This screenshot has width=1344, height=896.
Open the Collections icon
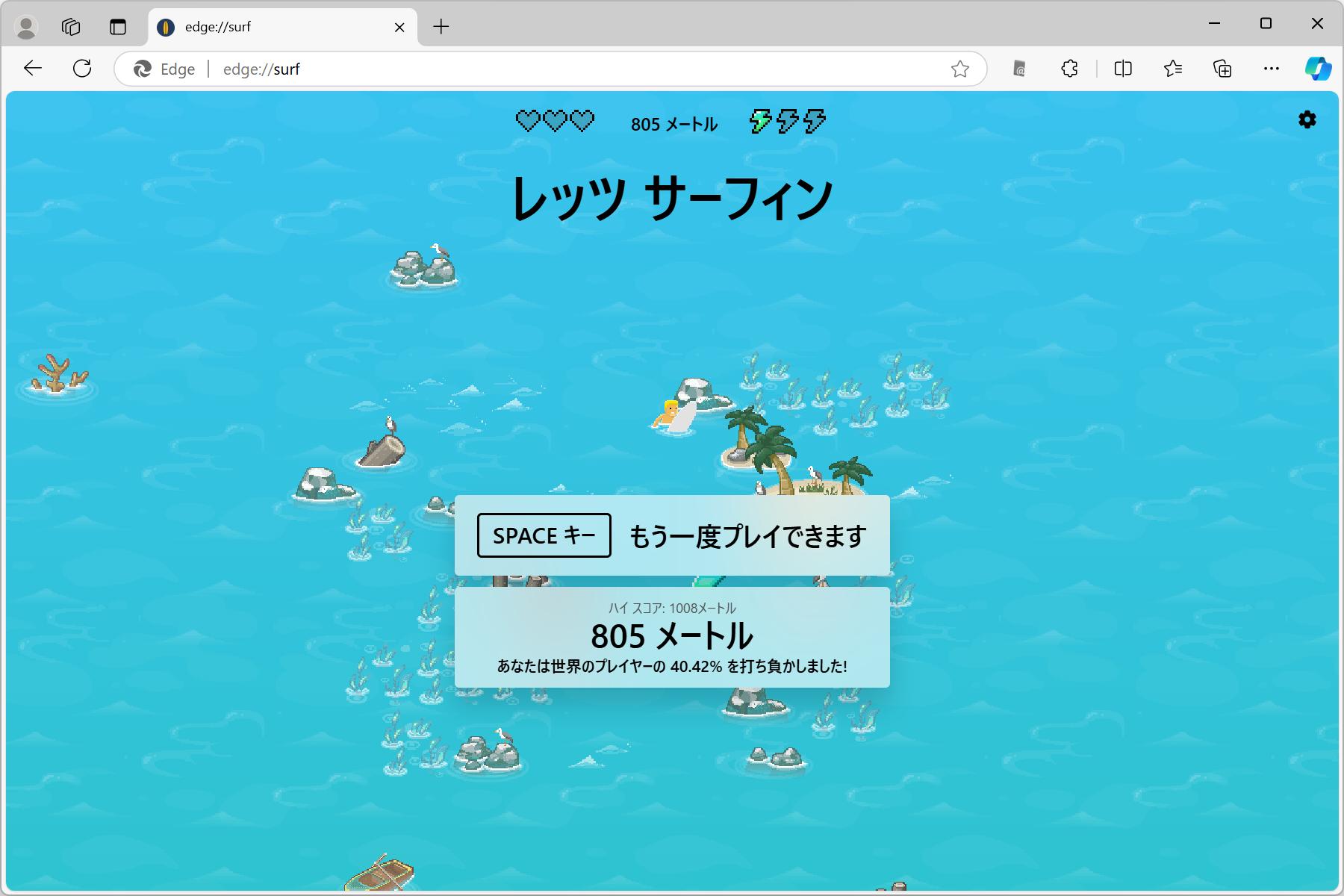(x=1222, y=69)
